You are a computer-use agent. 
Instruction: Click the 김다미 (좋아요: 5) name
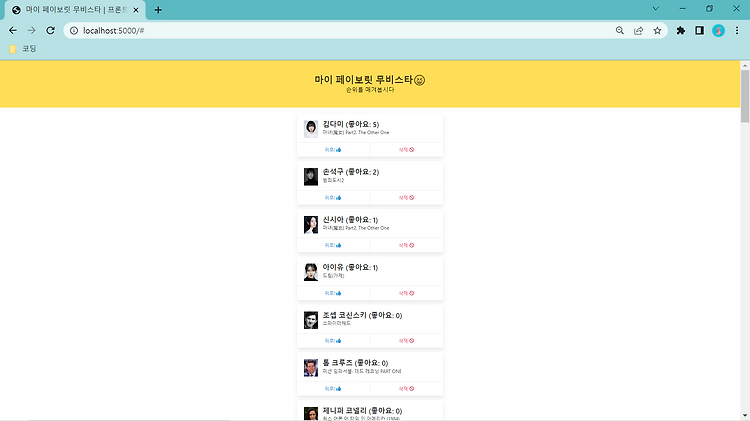pyautogui.click(x=351, y=124)
